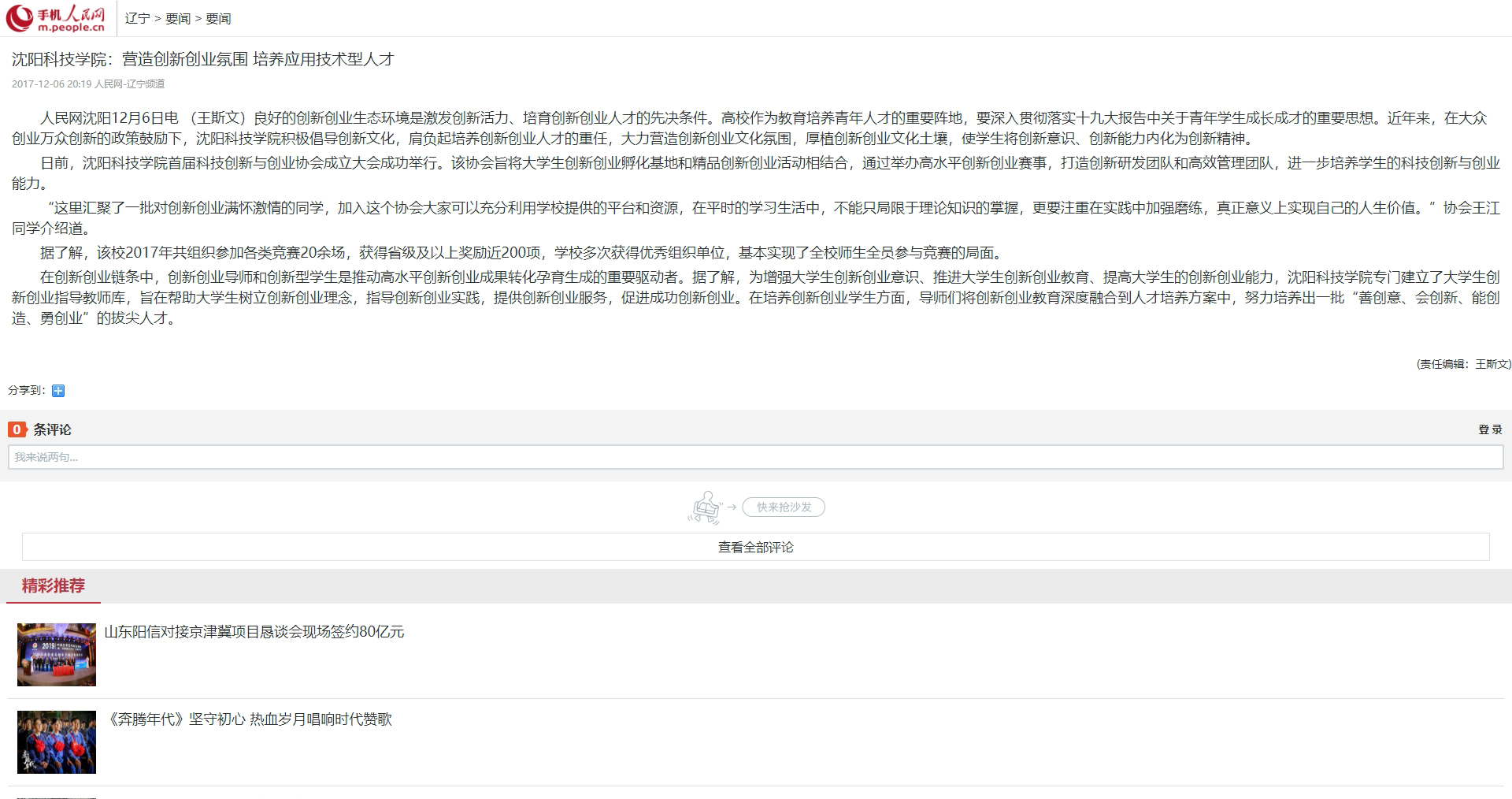Focus the 我来说两句 comment input box

pos(754,457)
